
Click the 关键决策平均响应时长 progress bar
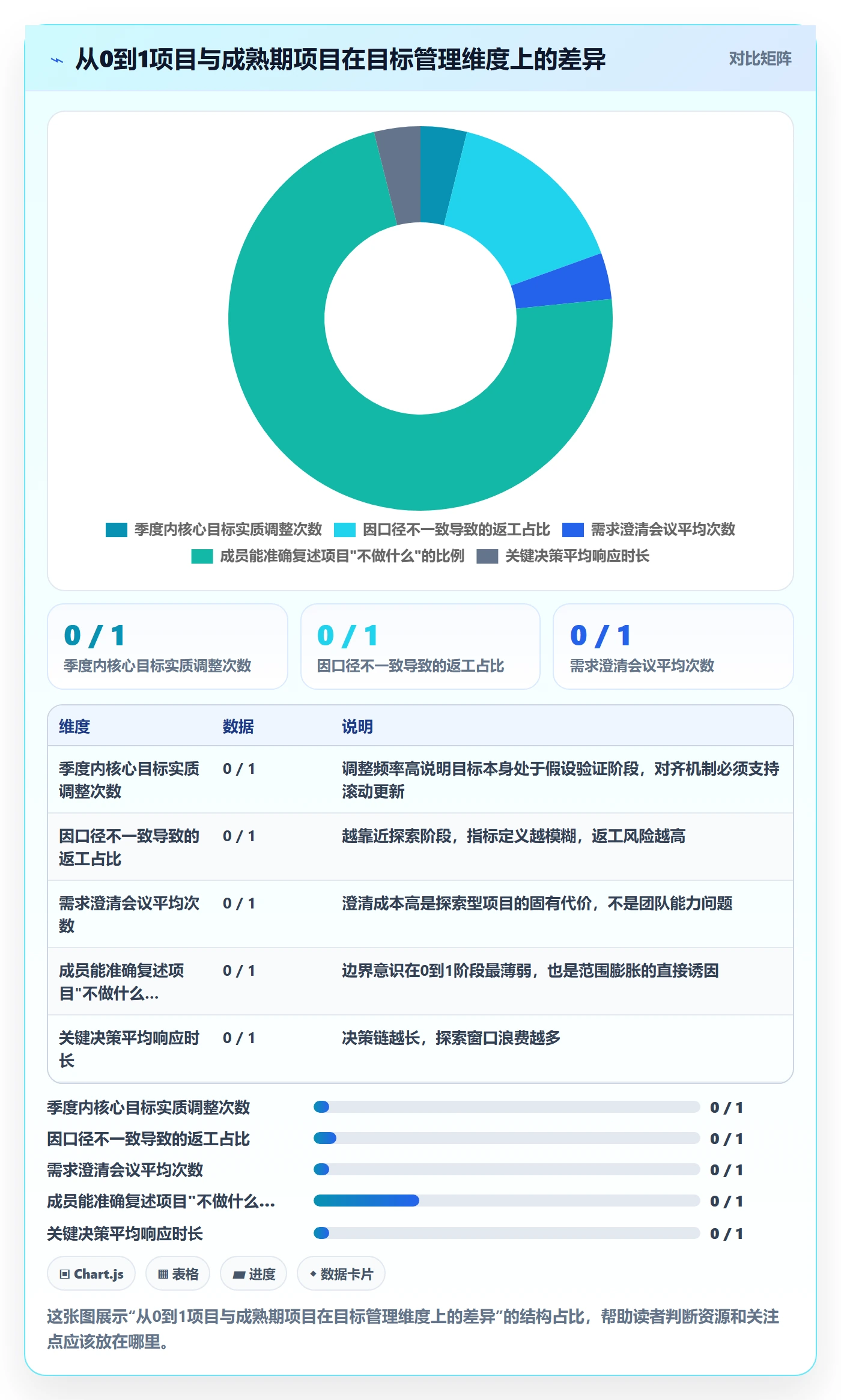506,1233
